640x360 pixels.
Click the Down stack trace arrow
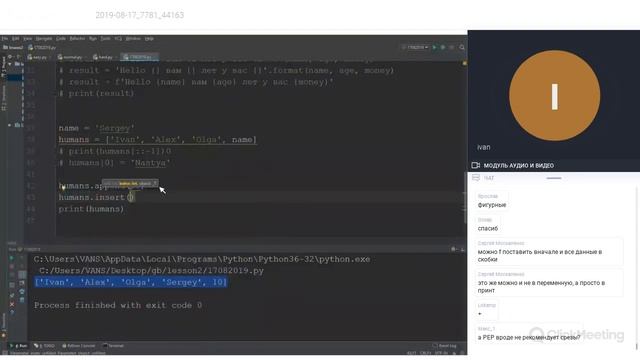pos(22,267)
